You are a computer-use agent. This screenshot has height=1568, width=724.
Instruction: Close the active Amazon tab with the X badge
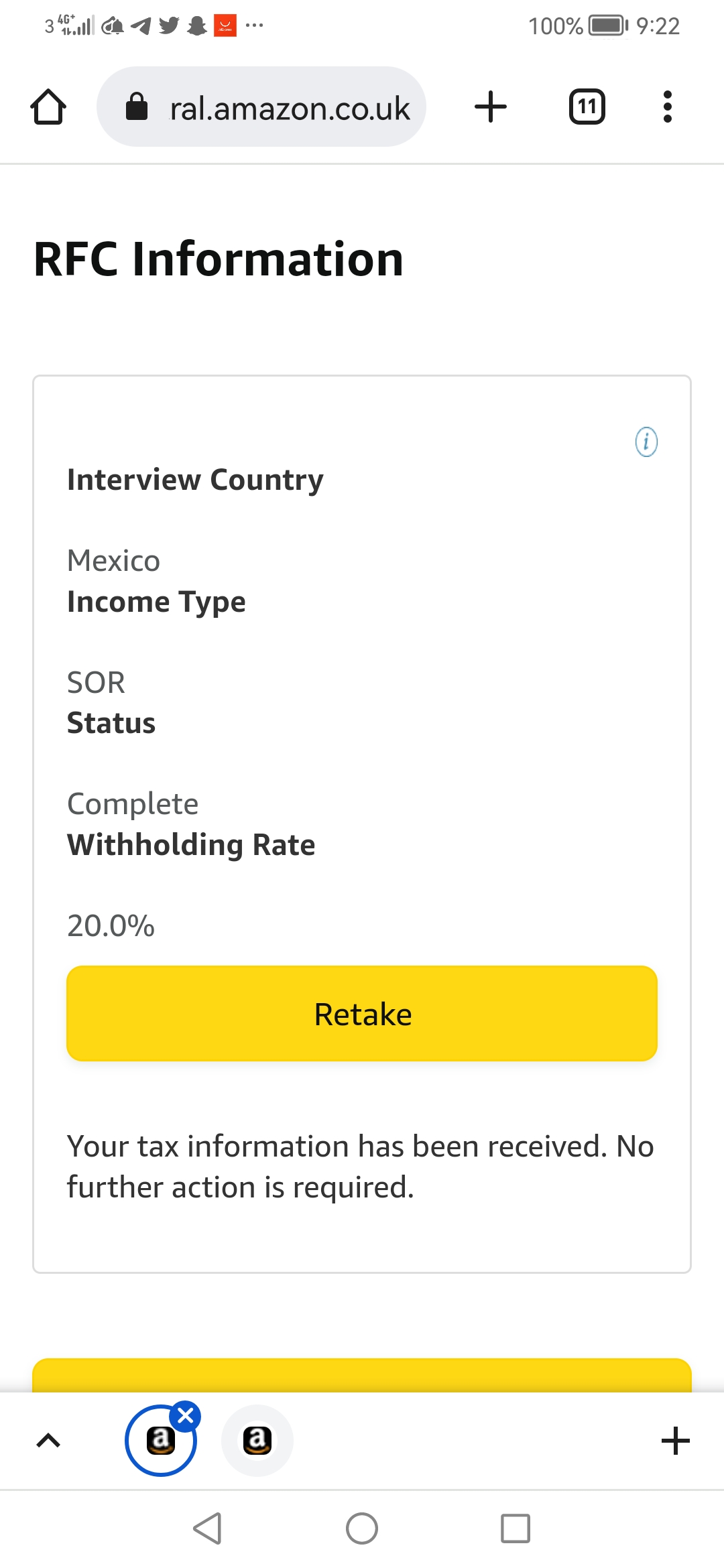(186, 1416)
